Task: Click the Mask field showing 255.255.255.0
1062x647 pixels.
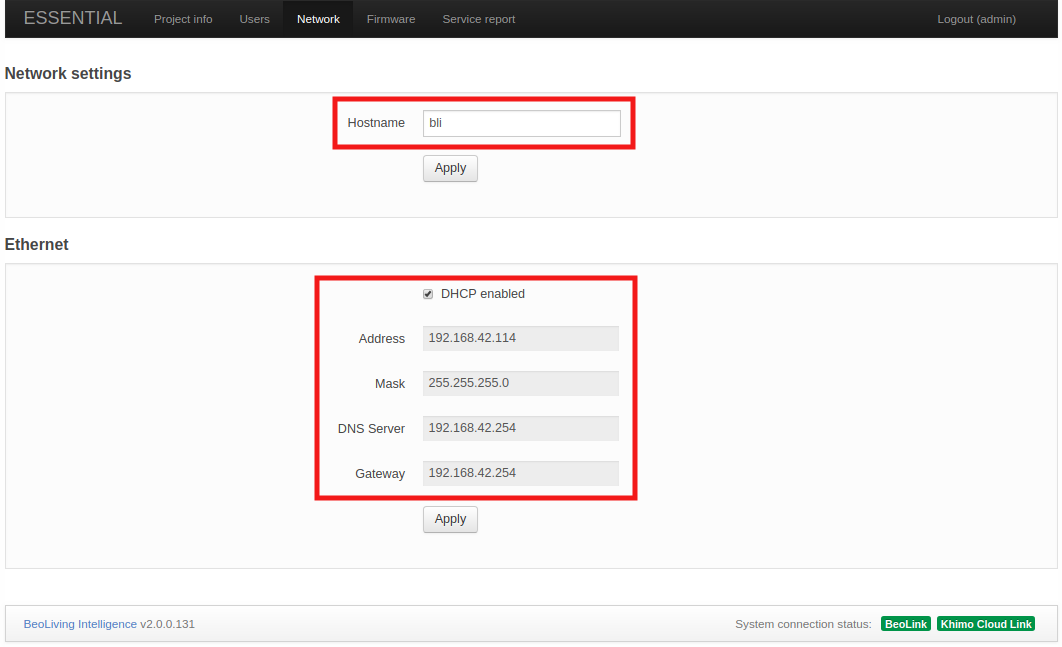Action: point(520,383)
